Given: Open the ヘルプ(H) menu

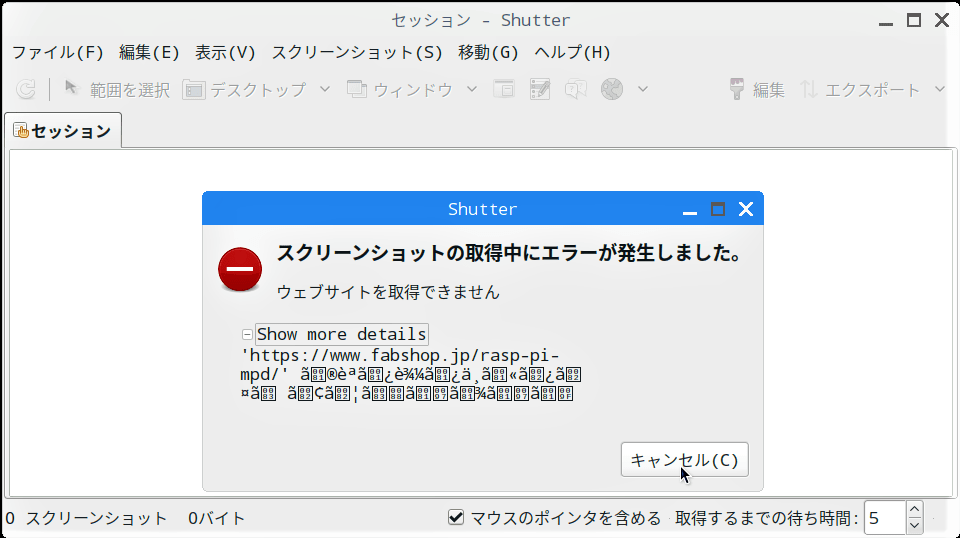Looking at the screenshot, I should pos(572,53).
